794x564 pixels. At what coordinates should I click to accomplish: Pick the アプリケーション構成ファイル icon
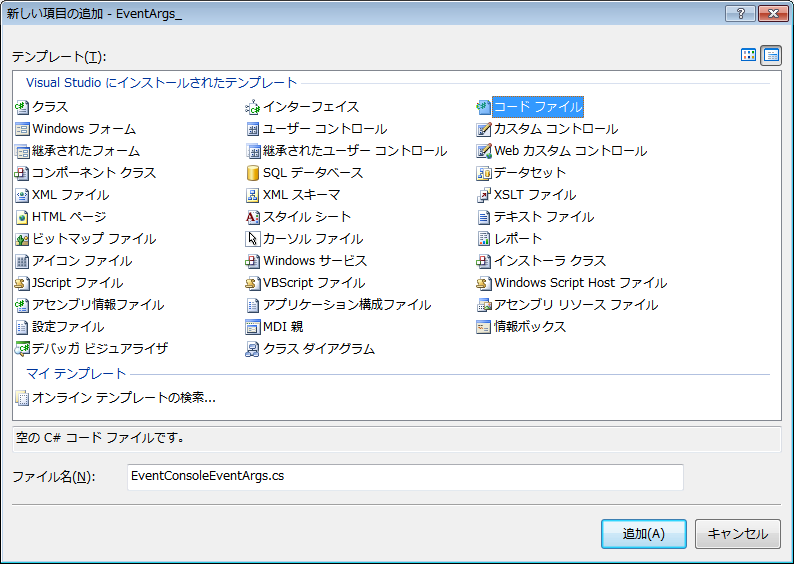(252, 305)
